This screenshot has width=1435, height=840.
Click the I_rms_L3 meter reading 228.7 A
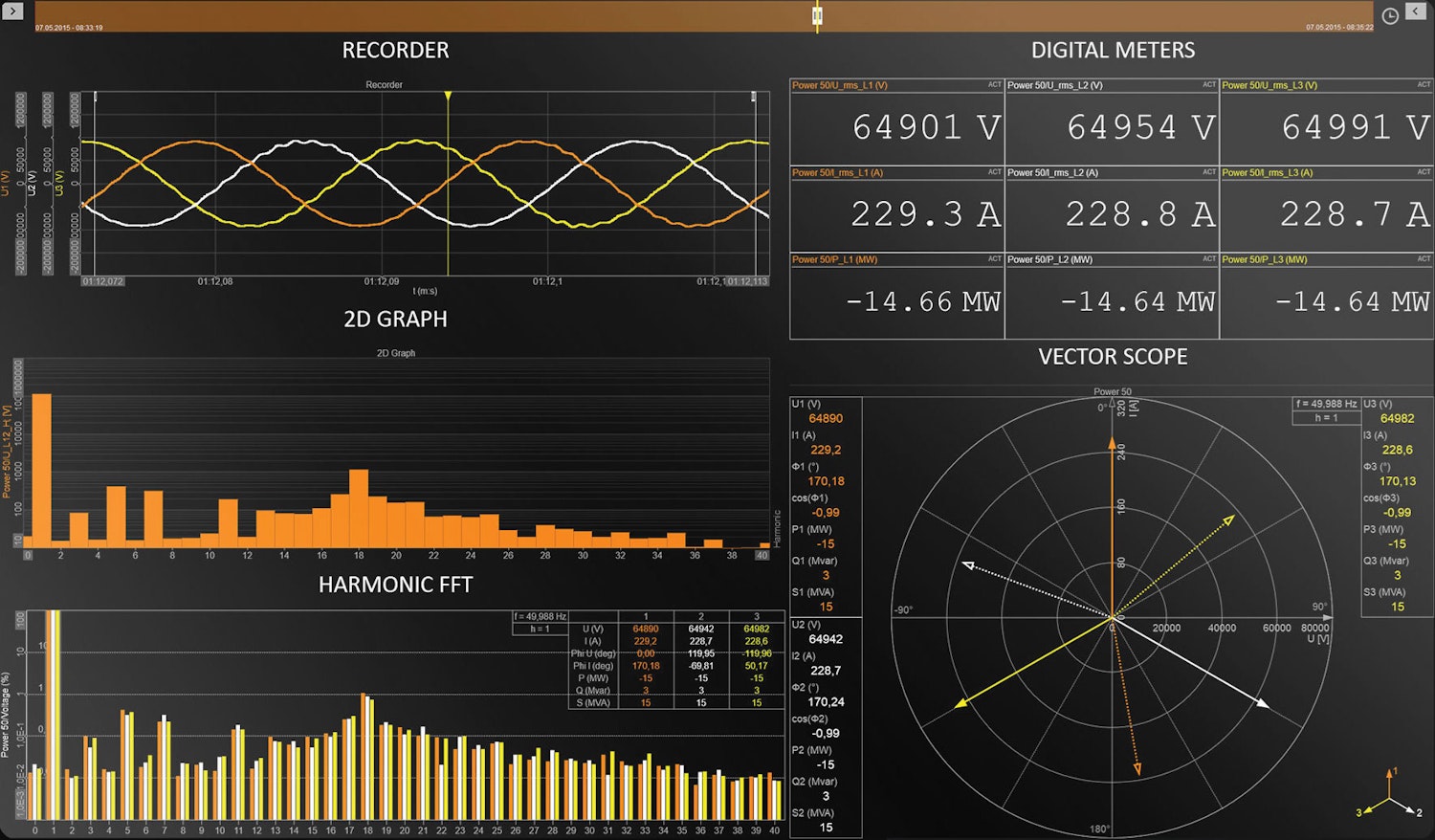(x=1356, y=214)
